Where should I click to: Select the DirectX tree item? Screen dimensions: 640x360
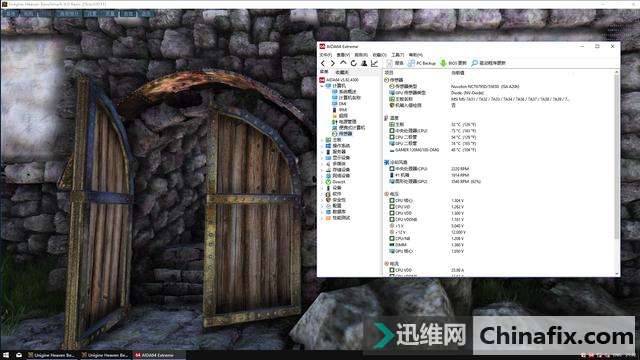[x=336, y=182]
